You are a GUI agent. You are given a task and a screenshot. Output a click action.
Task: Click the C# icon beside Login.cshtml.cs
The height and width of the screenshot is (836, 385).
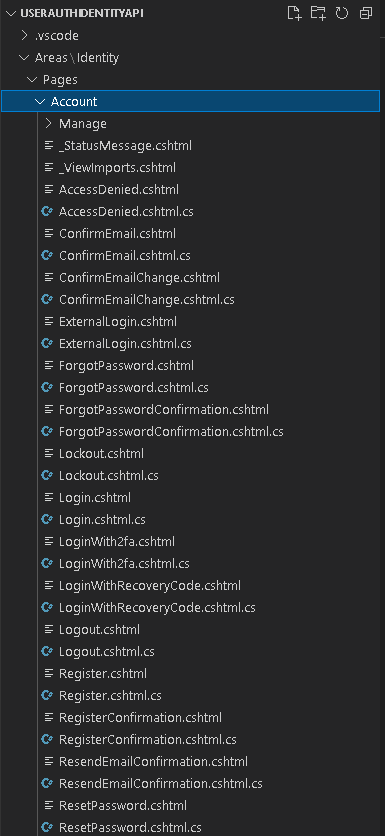(x=47, y=519)
